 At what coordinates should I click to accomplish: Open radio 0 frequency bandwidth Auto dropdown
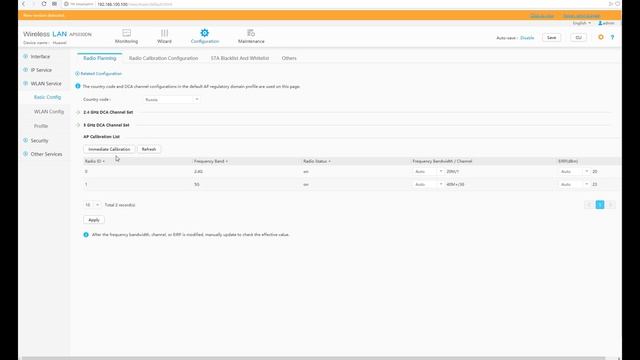tap(428, 172)
